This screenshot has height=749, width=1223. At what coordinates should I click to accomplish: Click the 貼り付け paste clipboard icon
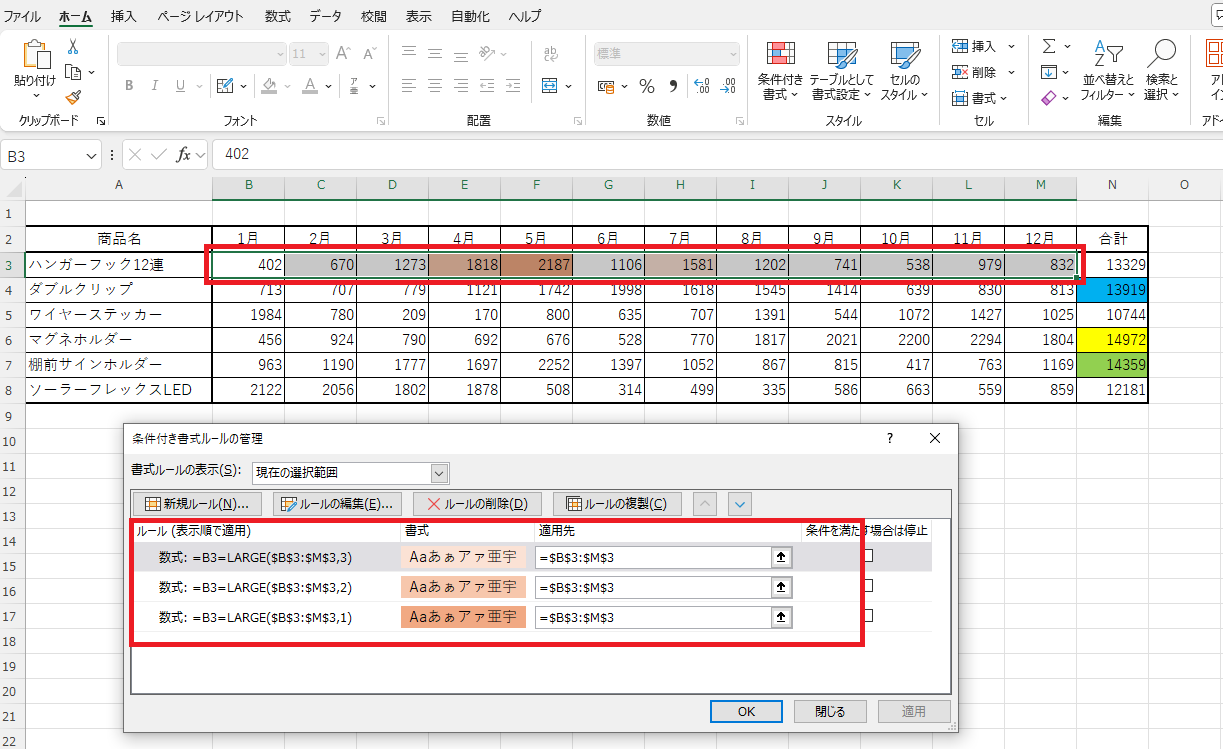pyautogui.click(x=36, y=56)
